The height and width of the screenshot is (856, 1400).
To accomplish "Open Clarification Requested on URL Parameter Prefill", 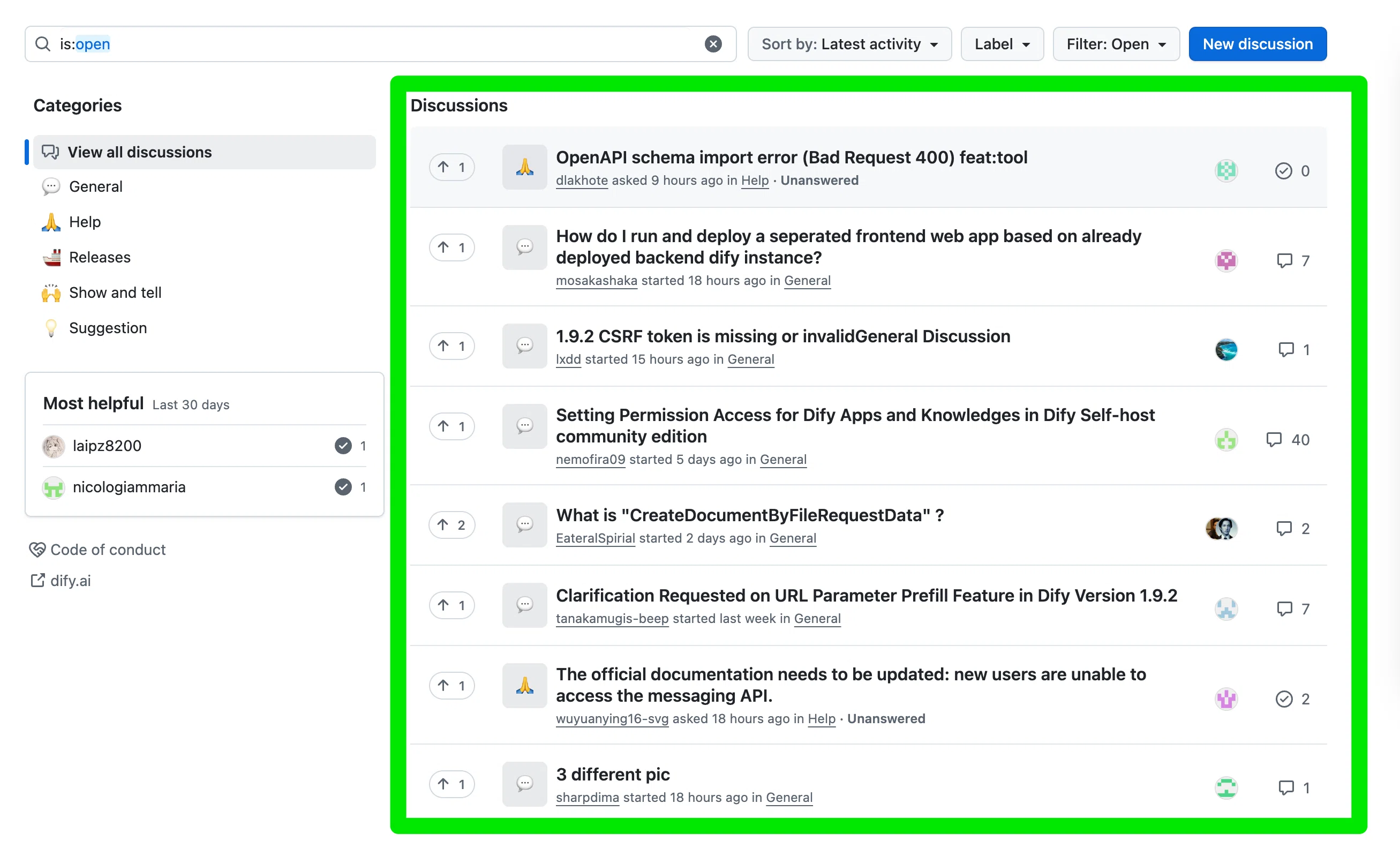I will coord(867,595).
